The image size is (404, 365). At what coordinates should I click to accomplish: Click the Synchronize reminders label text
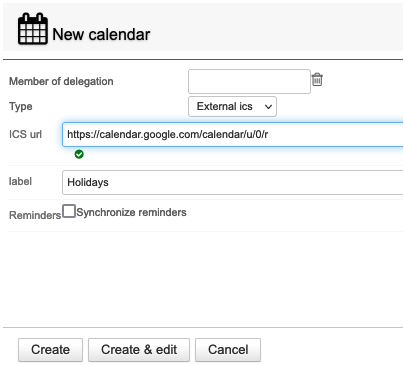click(131, 212)
